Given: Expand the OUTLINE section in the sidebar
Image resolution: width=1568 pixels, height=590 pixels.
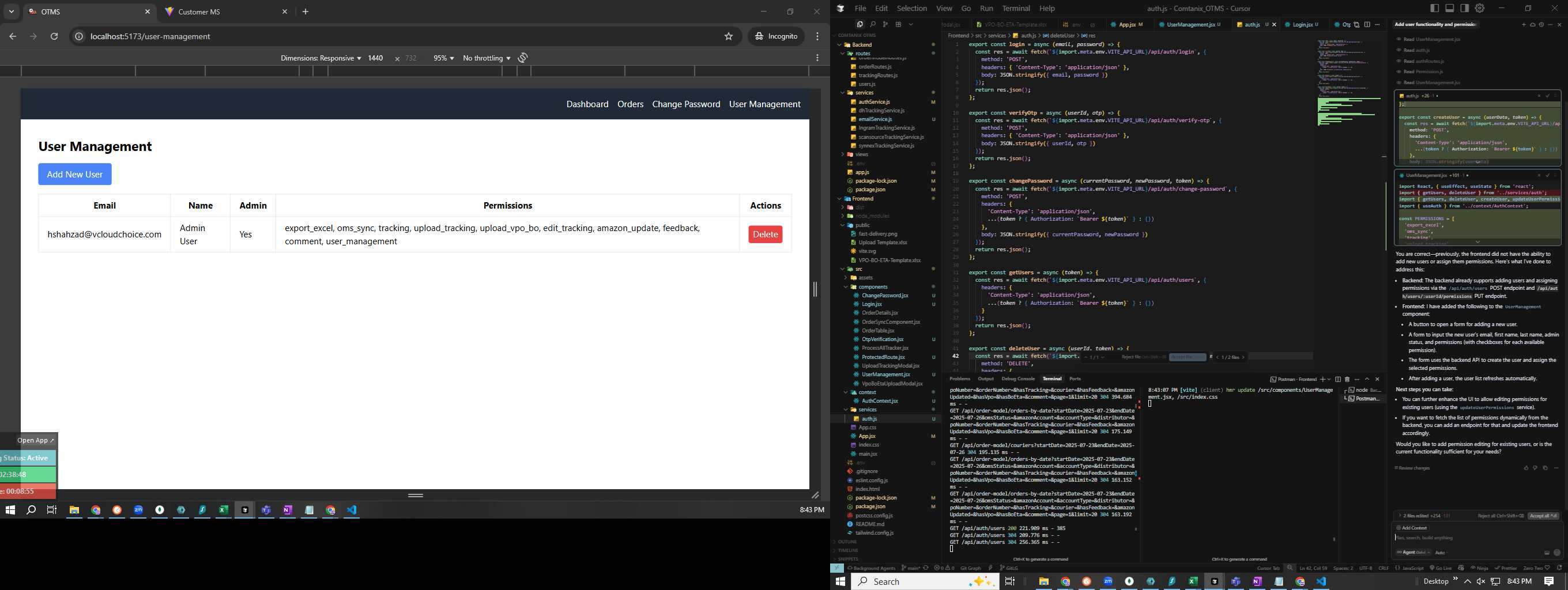Looking at the screenshot, I should tap(847, 542).
